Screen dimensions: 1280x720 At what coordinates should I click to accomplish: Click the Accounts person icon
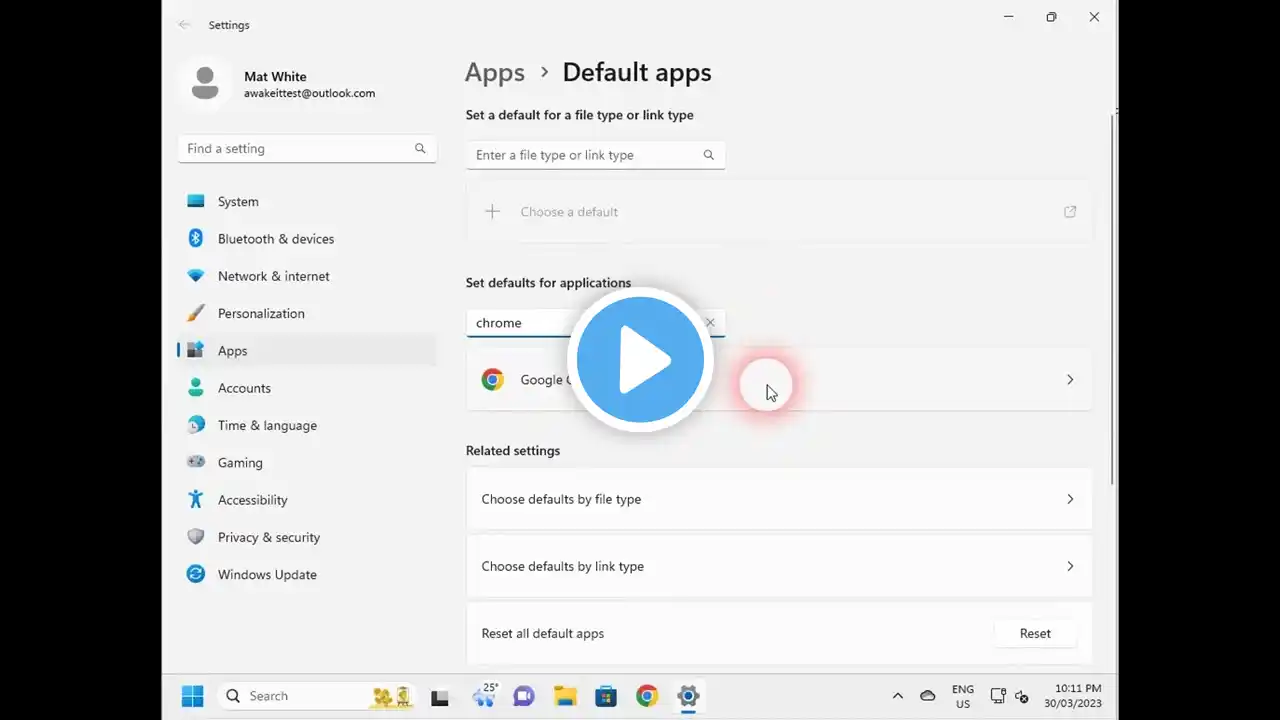click(196, 388)
